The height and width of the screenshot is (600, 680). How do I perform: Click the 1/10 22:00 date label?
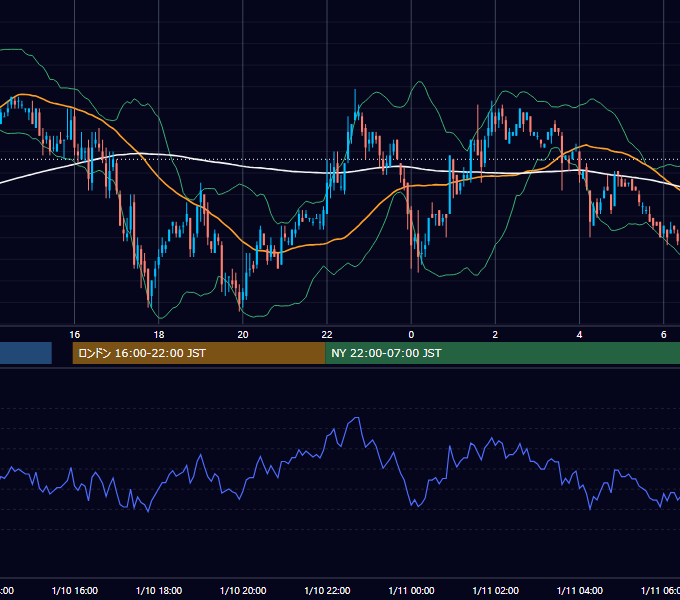pyautogui.click(x=327, y=590)
